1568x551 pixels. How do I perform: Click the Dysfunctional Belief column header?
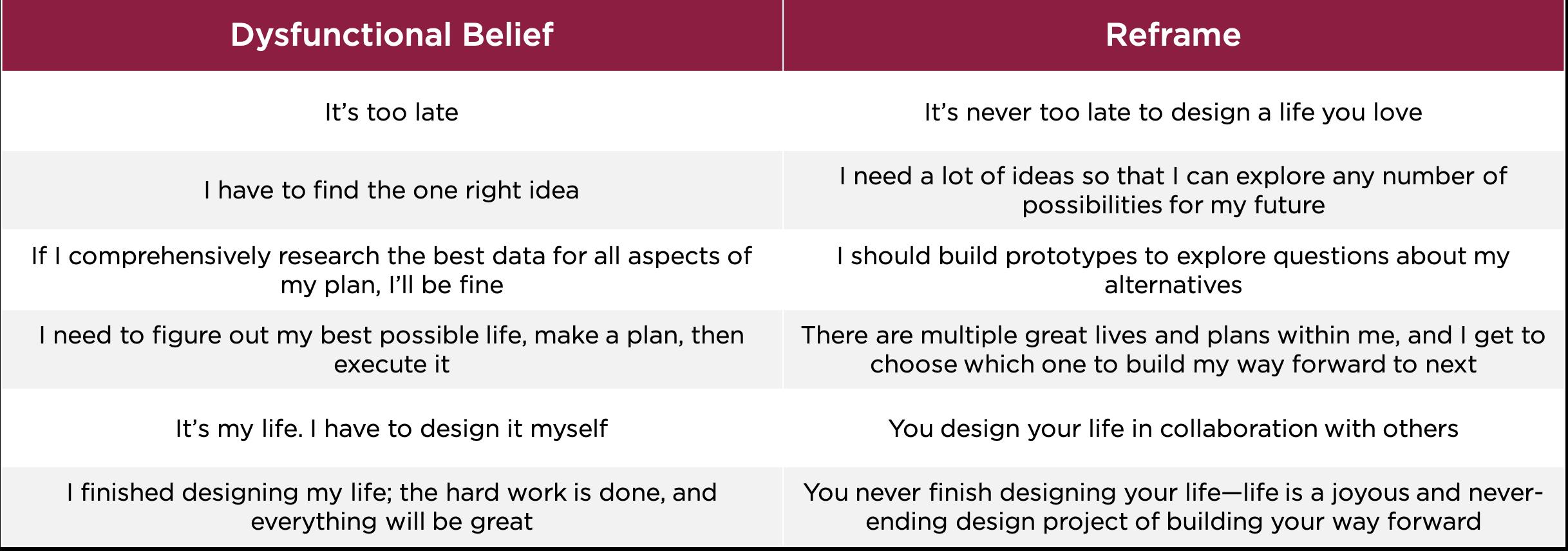tap(392, 35)
